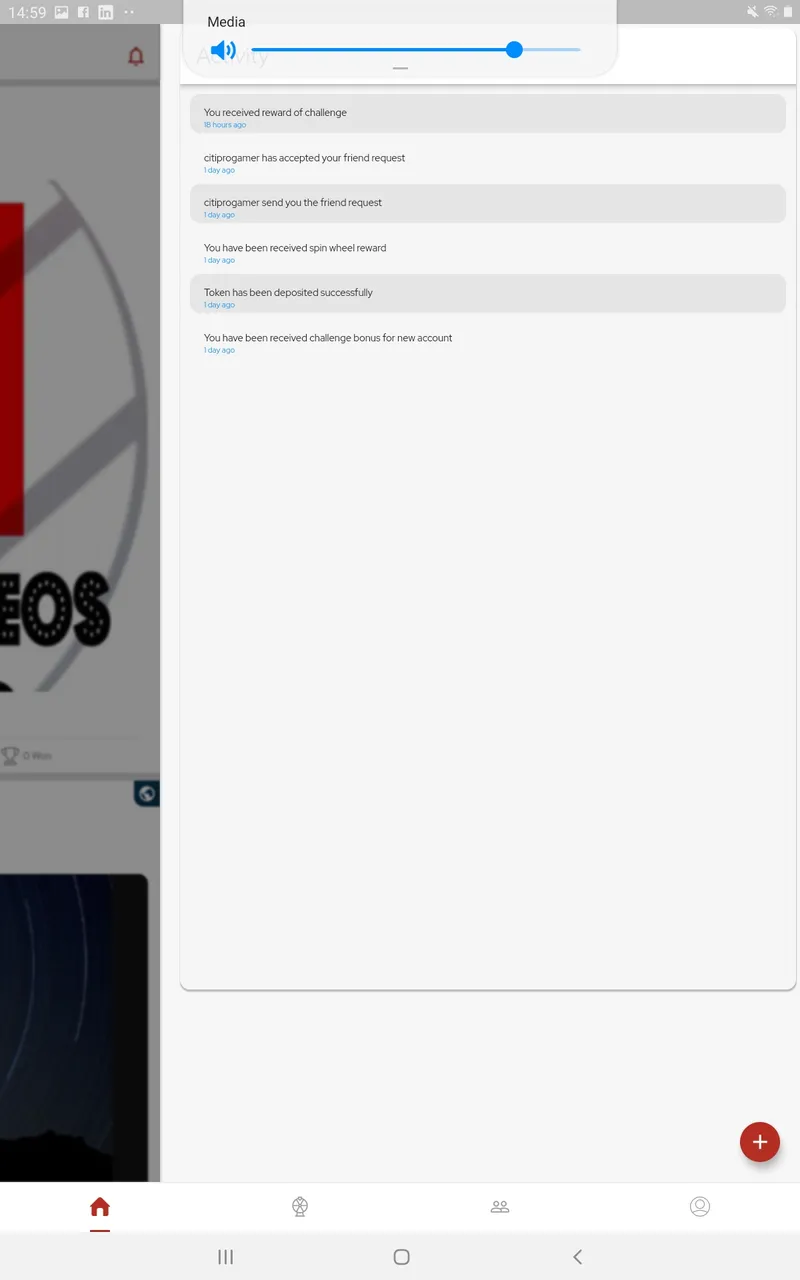The width and height of the screenshot is (800, 1280).
Task: Tap the trophy wins icon
Action: click(10, 756)
